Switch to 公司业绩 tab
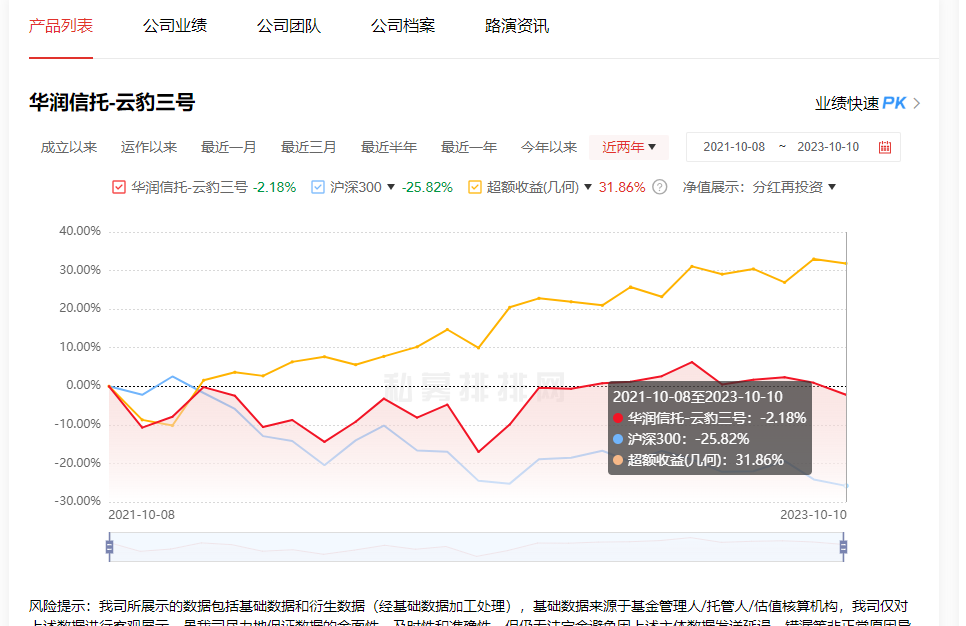966x626 pixels. (x=175, y=26)
